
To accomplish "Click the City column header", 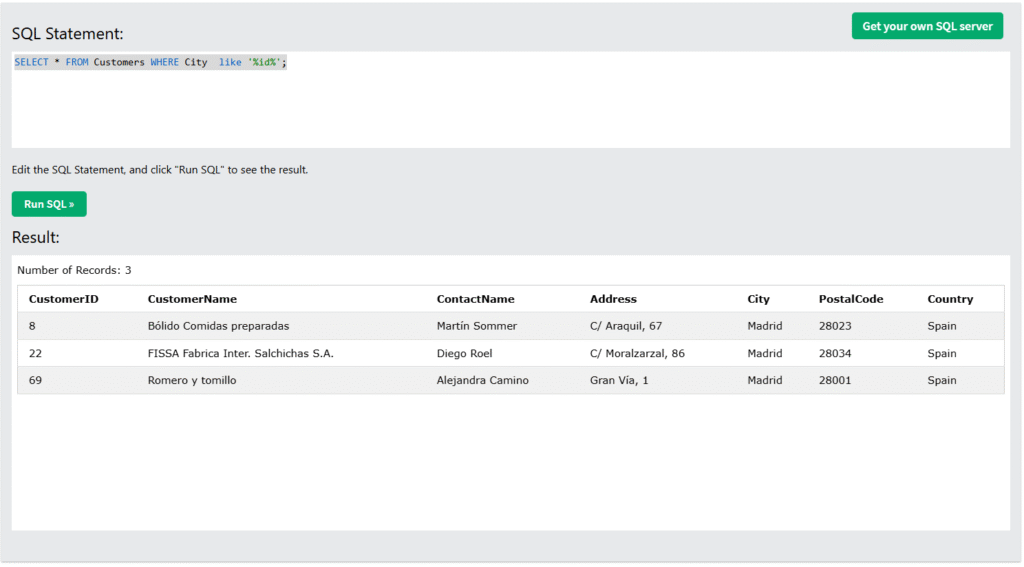I will point(758,299).
